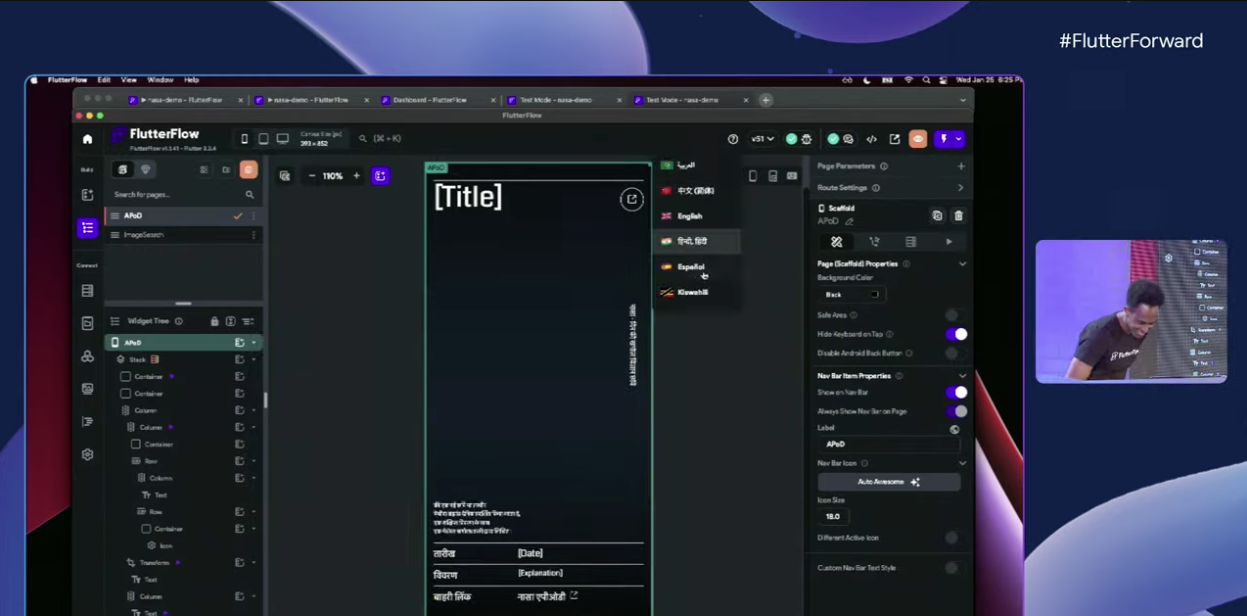Screen dimensions: 1247x616
Task: Toggle Show on Nav Bar switch
Action: (956, 393)
